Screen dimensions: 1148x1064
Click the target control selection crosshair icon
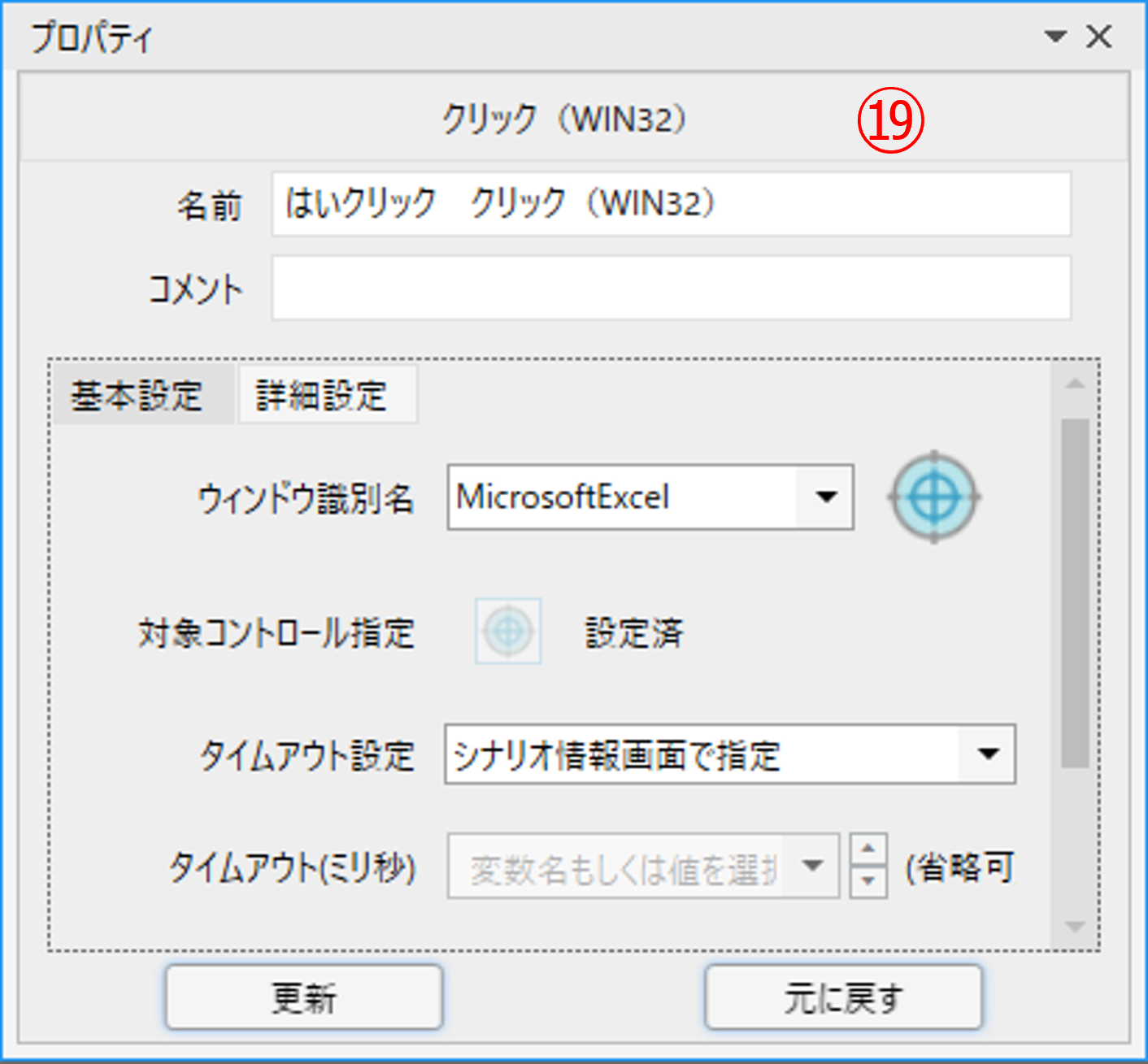[508, 632]
